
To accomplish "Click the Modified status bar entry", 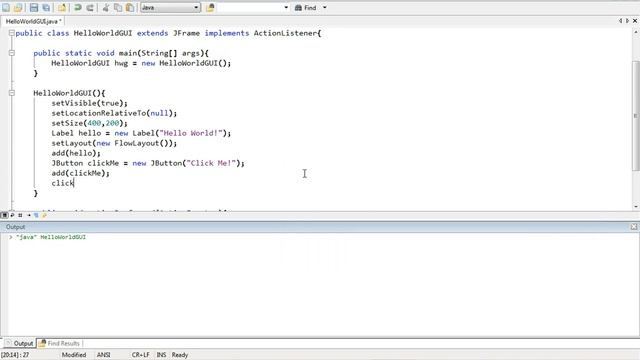I will coord(74,355).
